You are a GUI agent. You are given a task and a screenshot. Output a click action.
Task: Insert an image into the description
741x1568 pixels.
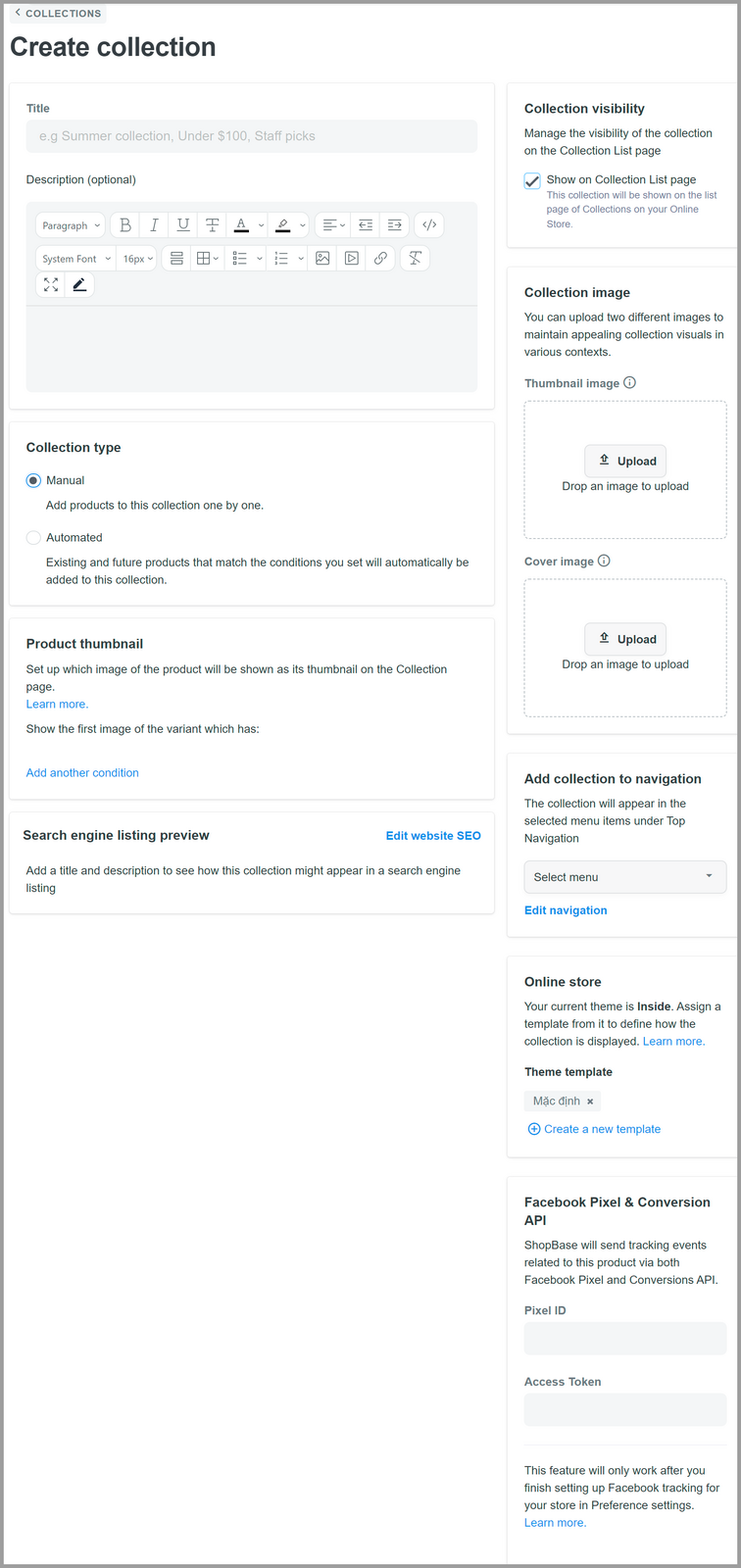coord(322,259)
